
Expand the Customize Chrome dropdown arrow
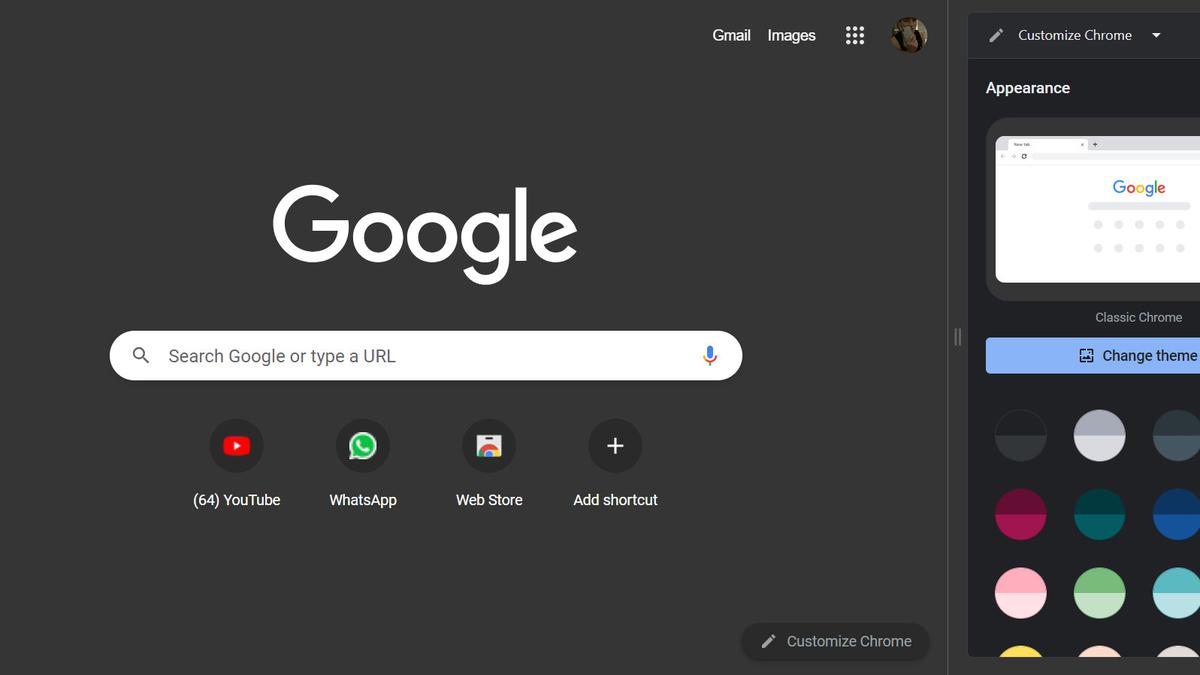[x=1156, y=34]
